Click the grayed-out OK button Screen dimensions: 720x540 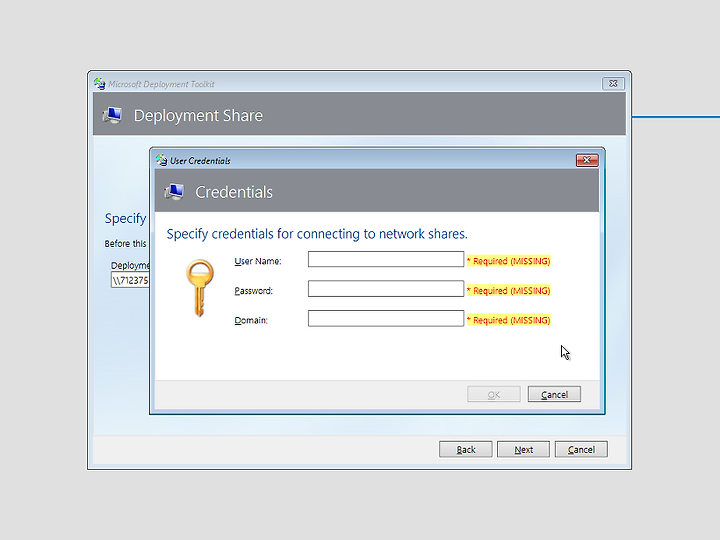pos(494,394)
